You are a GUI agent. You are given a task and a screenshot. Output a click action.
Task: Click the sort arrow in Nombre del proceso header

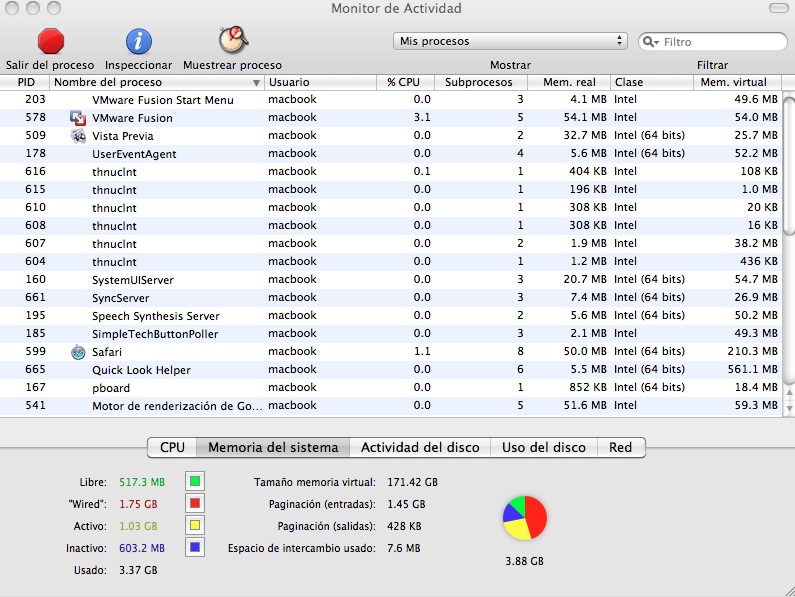tap(257, 83)
